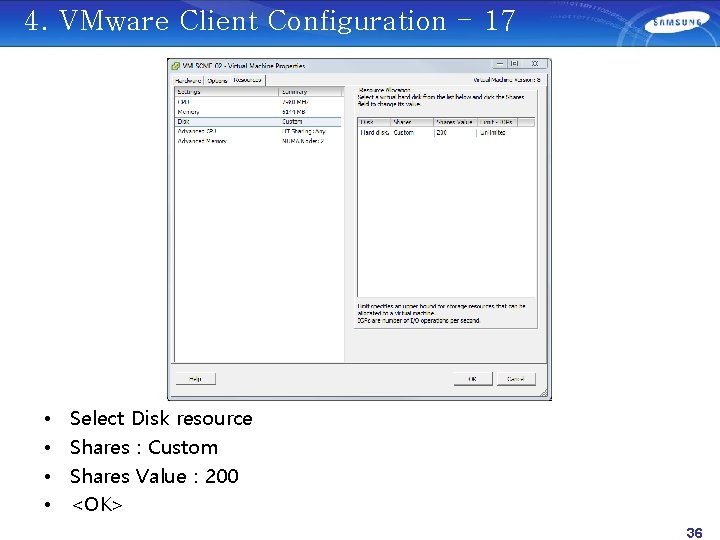Viewport: 720px width, 540px height.
Task: Click the Shares Value field showing 200
Action: coord(455,133)
